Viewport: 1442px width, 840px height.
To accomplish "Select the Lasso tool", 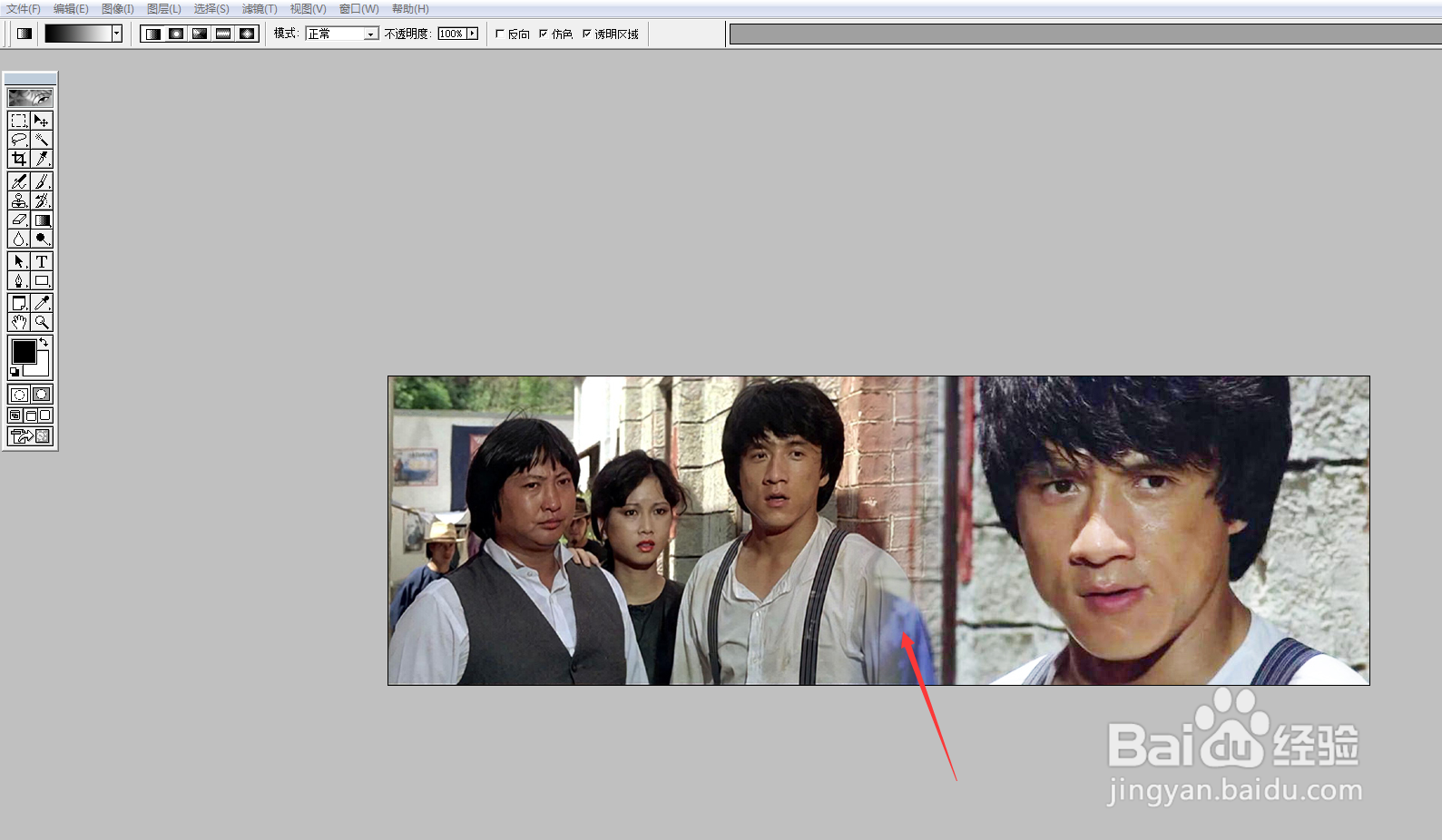I will click(19, 140).
